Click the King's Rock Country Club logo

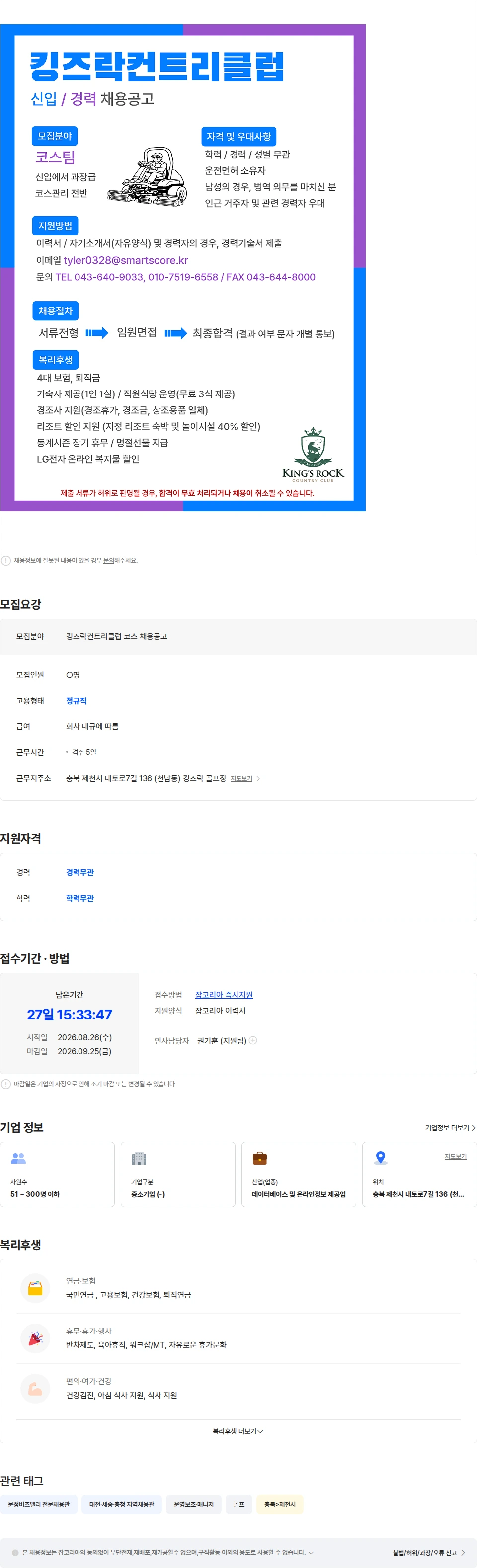[313, 455]
